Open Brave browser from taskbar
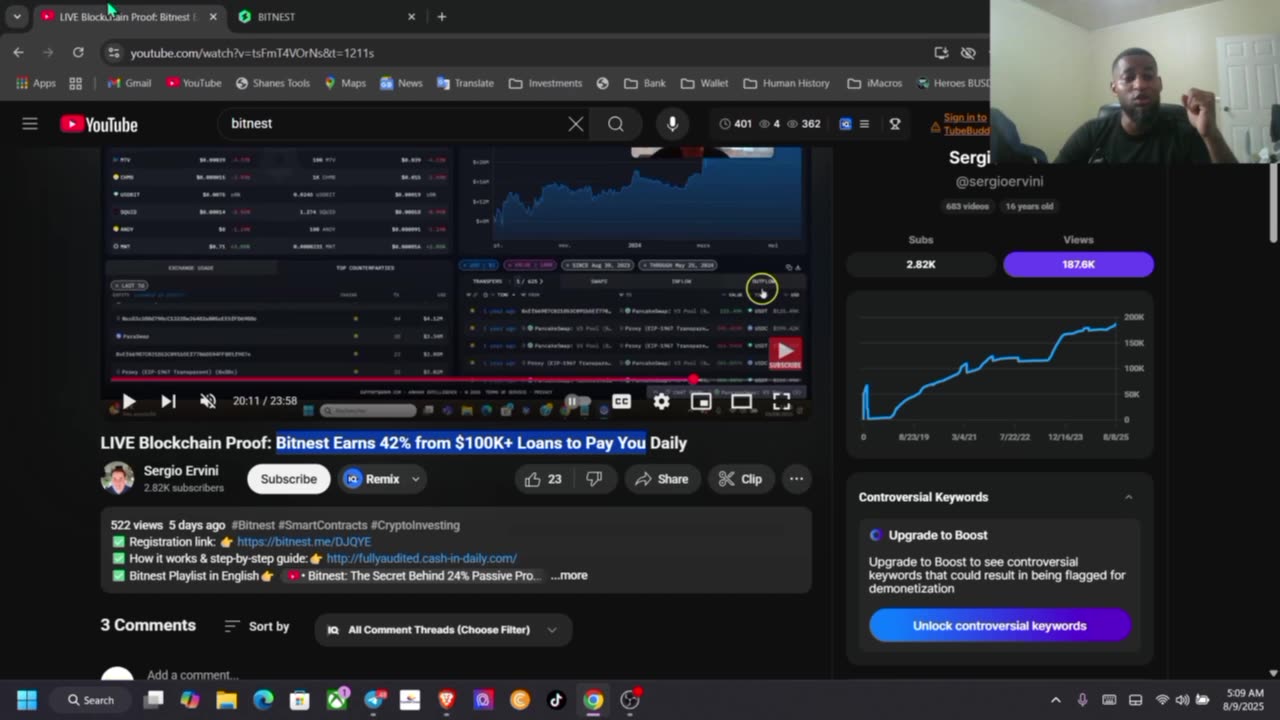The width and height of the screenshot is (1280, 720). point(447,700)
